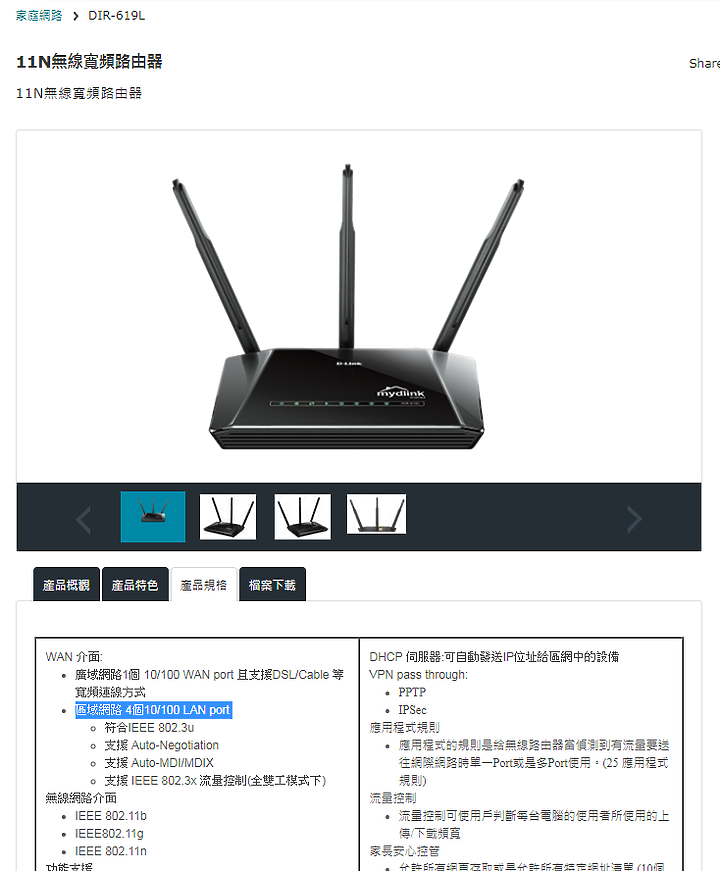Click the IPSec list item
Image resolution: width=720 pixels, height=871 pixels.
[412, 710]
